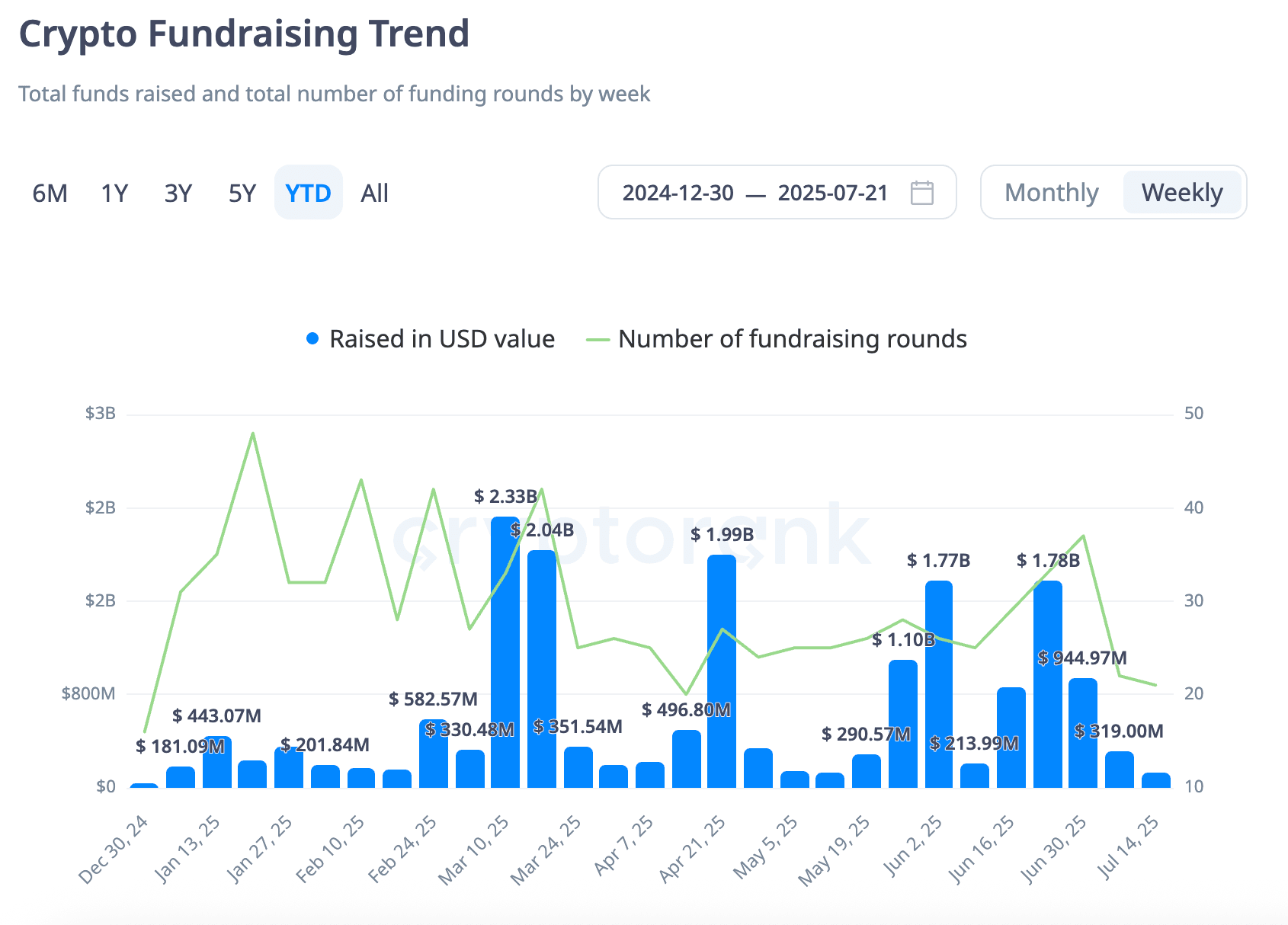Switch to Monthly view
The height and width of the screenshot is (925, 1288).
tap(1052, 193)
